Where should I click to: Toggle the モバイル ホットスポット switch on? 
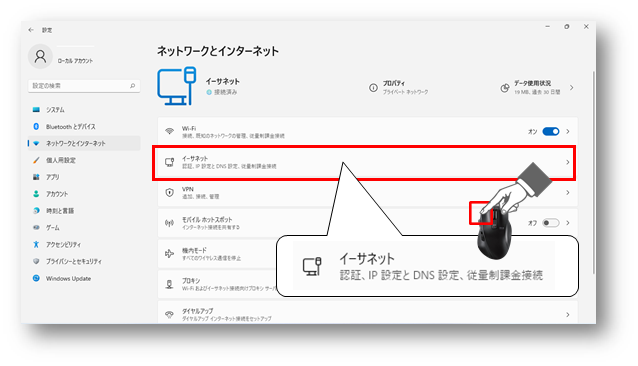point(551,223)
